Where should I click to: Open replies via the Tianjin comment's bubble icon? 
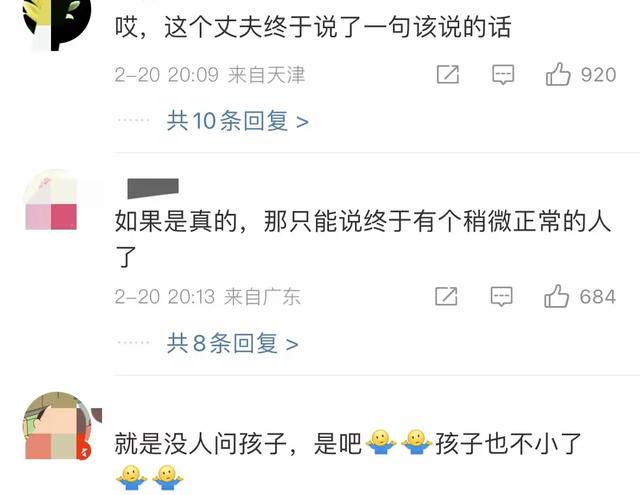tap(503, 75)
